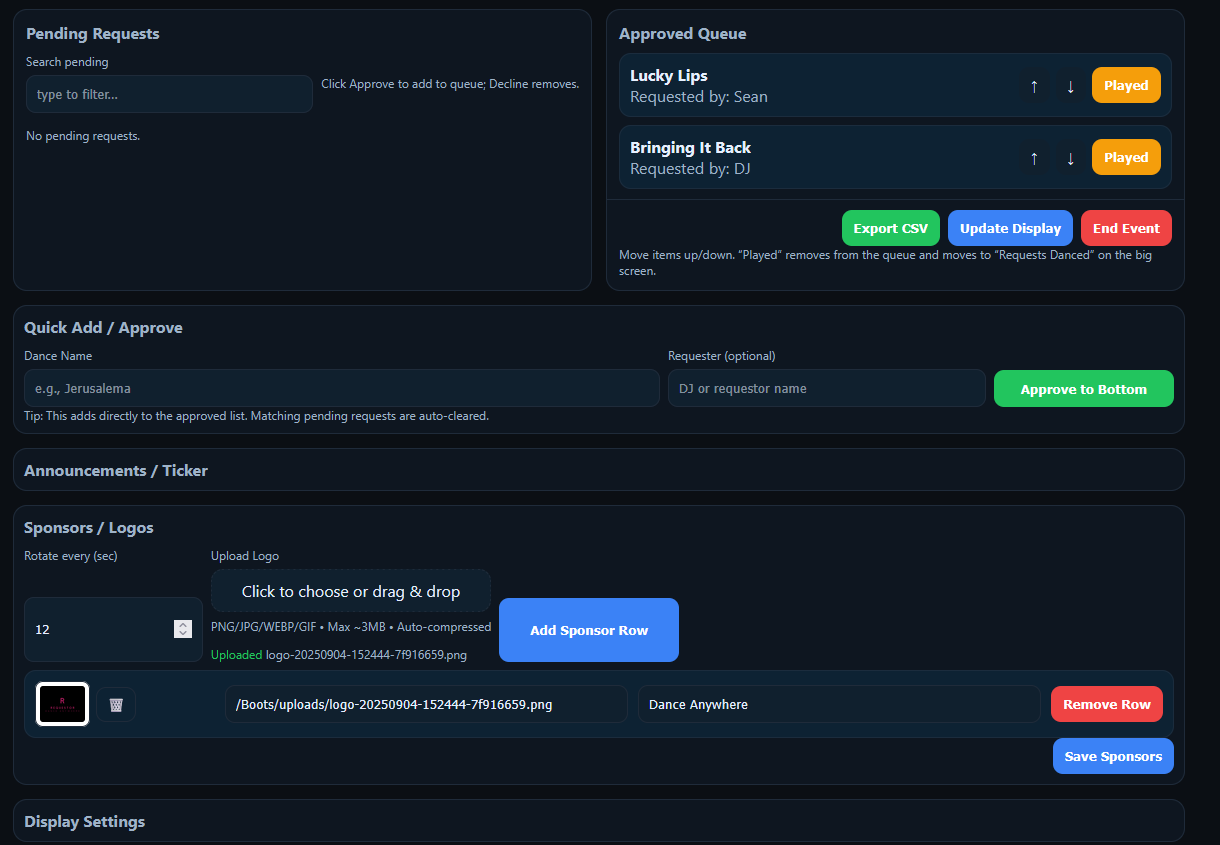Mark Lucky Lips as Played
Image resolution: width=1220 pixels, height=845 pixels.
1126,86
